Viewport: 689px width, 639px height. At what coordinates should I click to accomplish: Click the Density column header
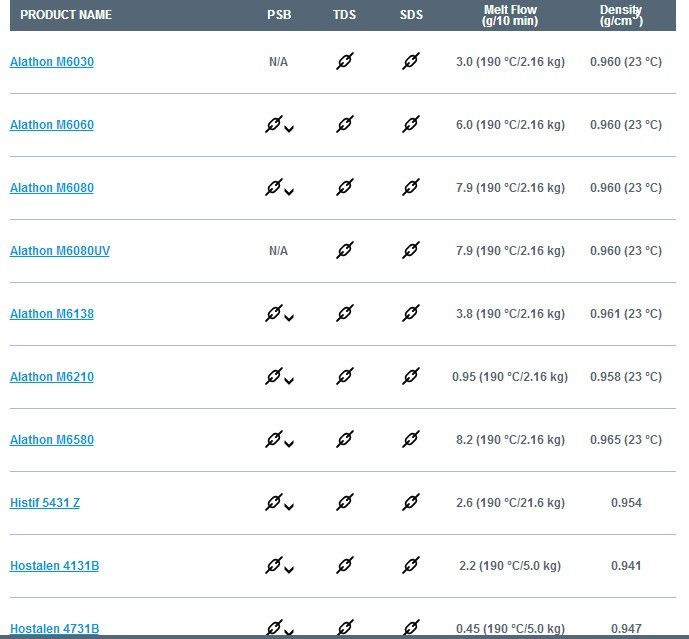(x=621, y=15)
